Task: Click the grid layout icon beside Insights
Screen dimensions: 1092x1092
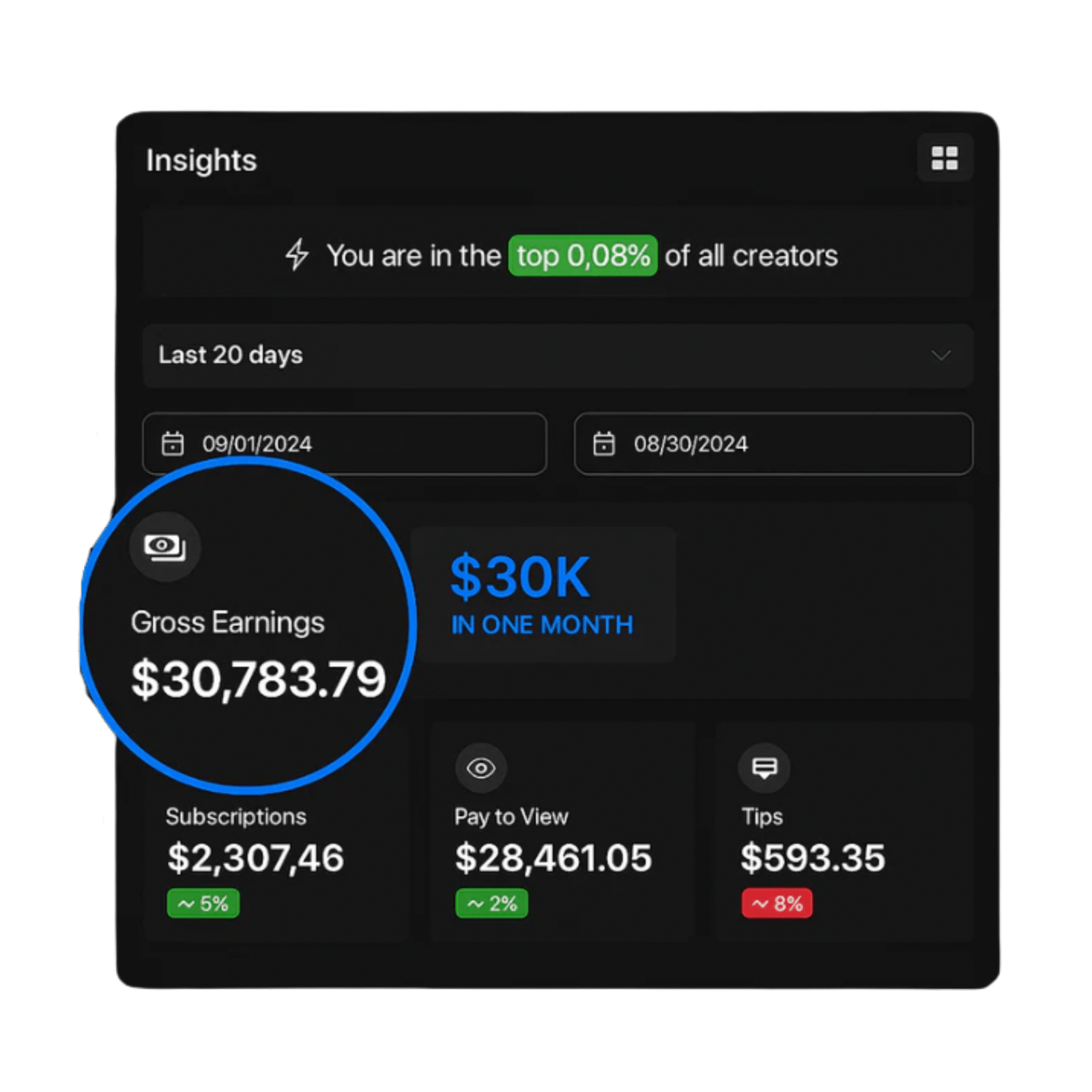Action: [x=945, y=158]
